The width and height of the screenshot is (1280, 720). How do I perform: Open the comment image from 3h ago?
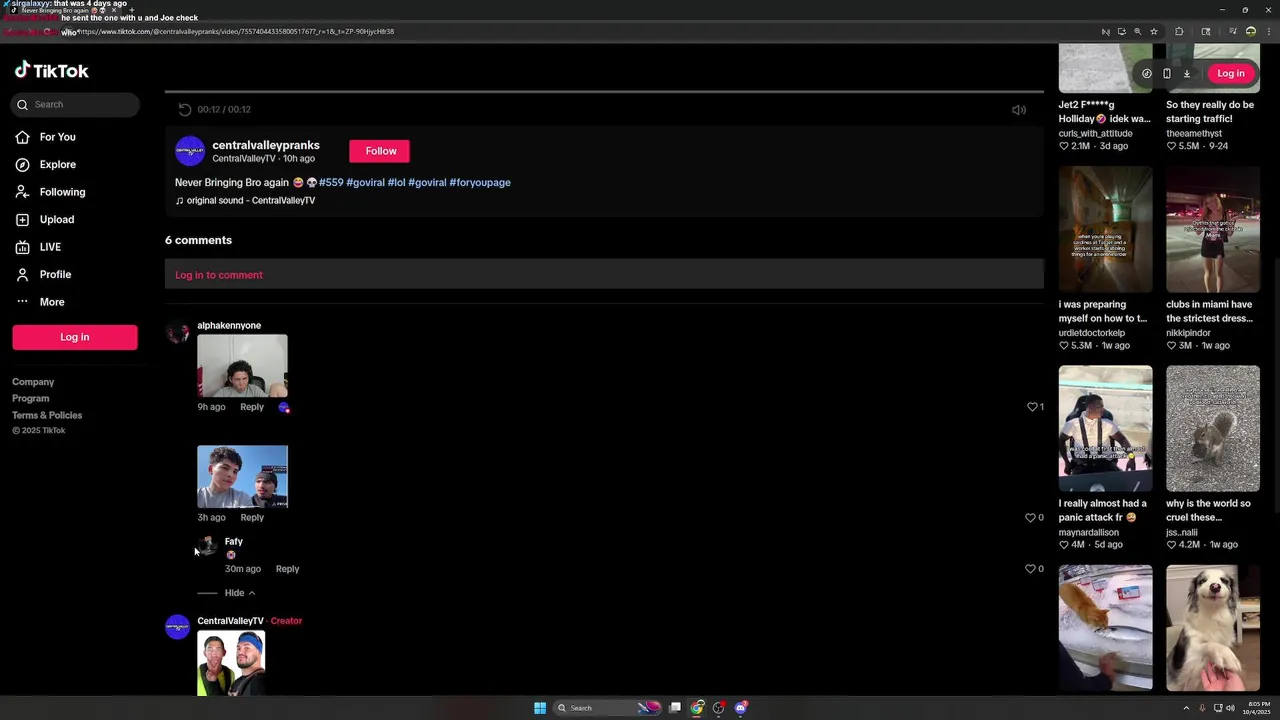coord(242,477)
